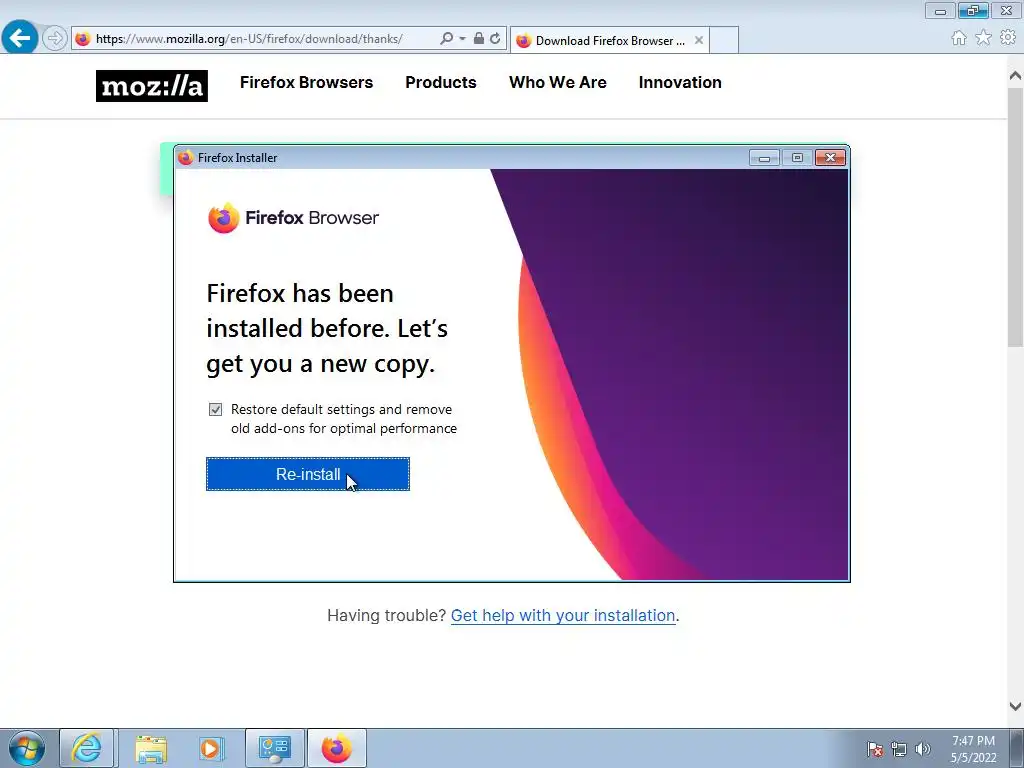Close the Firefox Installer window

point(830,157)
